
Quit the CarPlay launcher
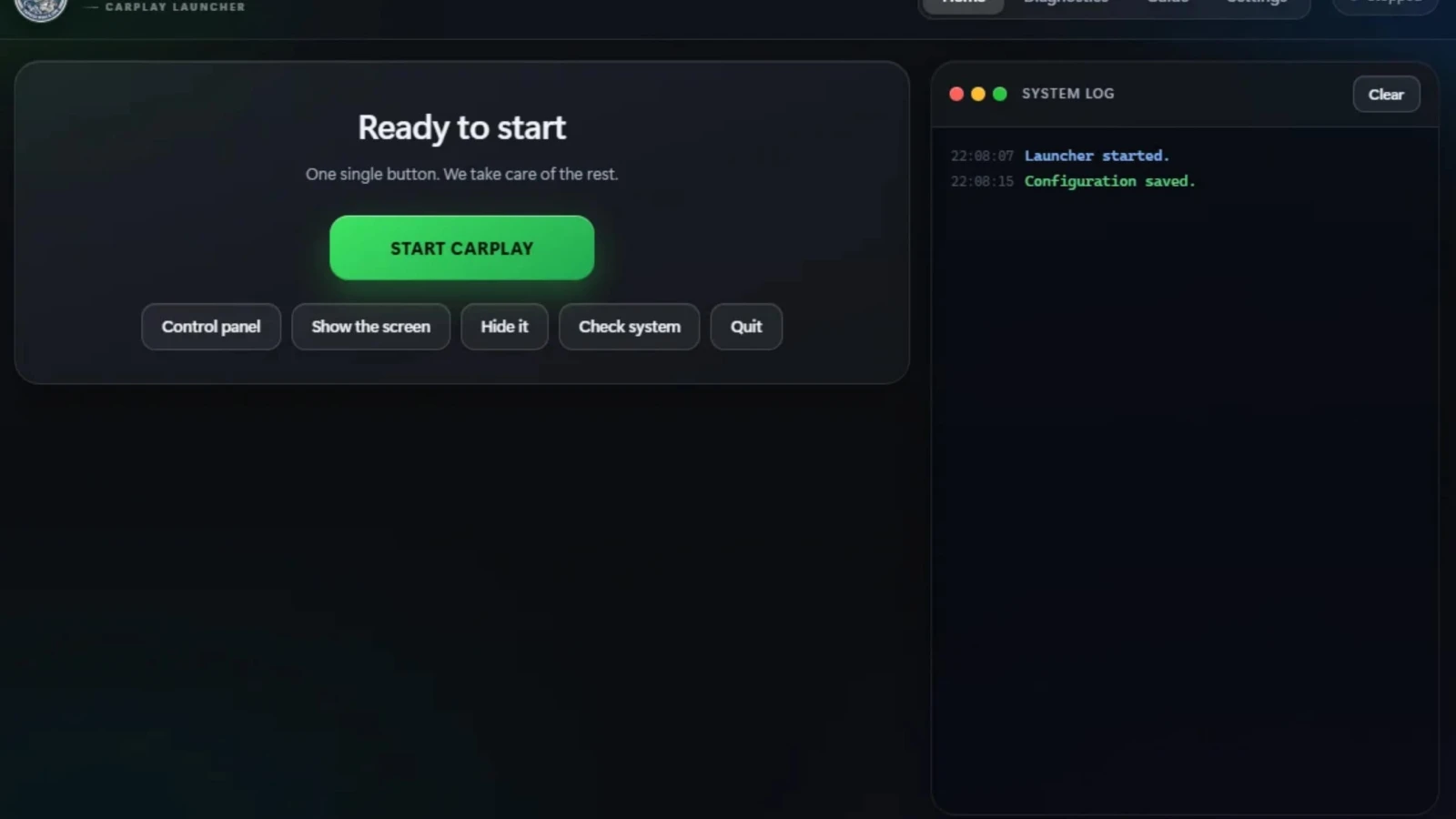(x=746, y=327)
